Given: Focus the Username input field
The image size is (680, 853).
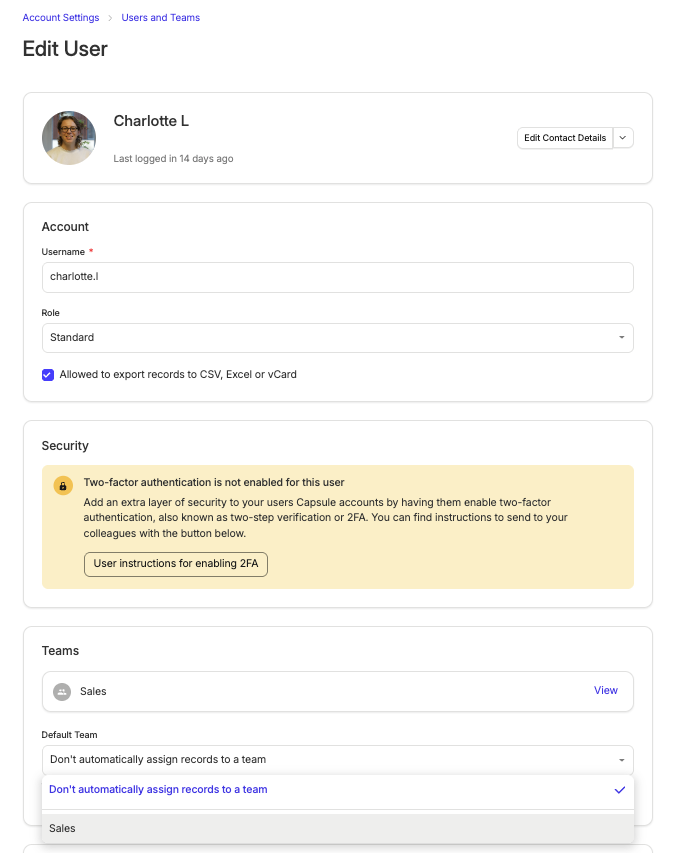Looking at the screenshot, I should (338, 277).
